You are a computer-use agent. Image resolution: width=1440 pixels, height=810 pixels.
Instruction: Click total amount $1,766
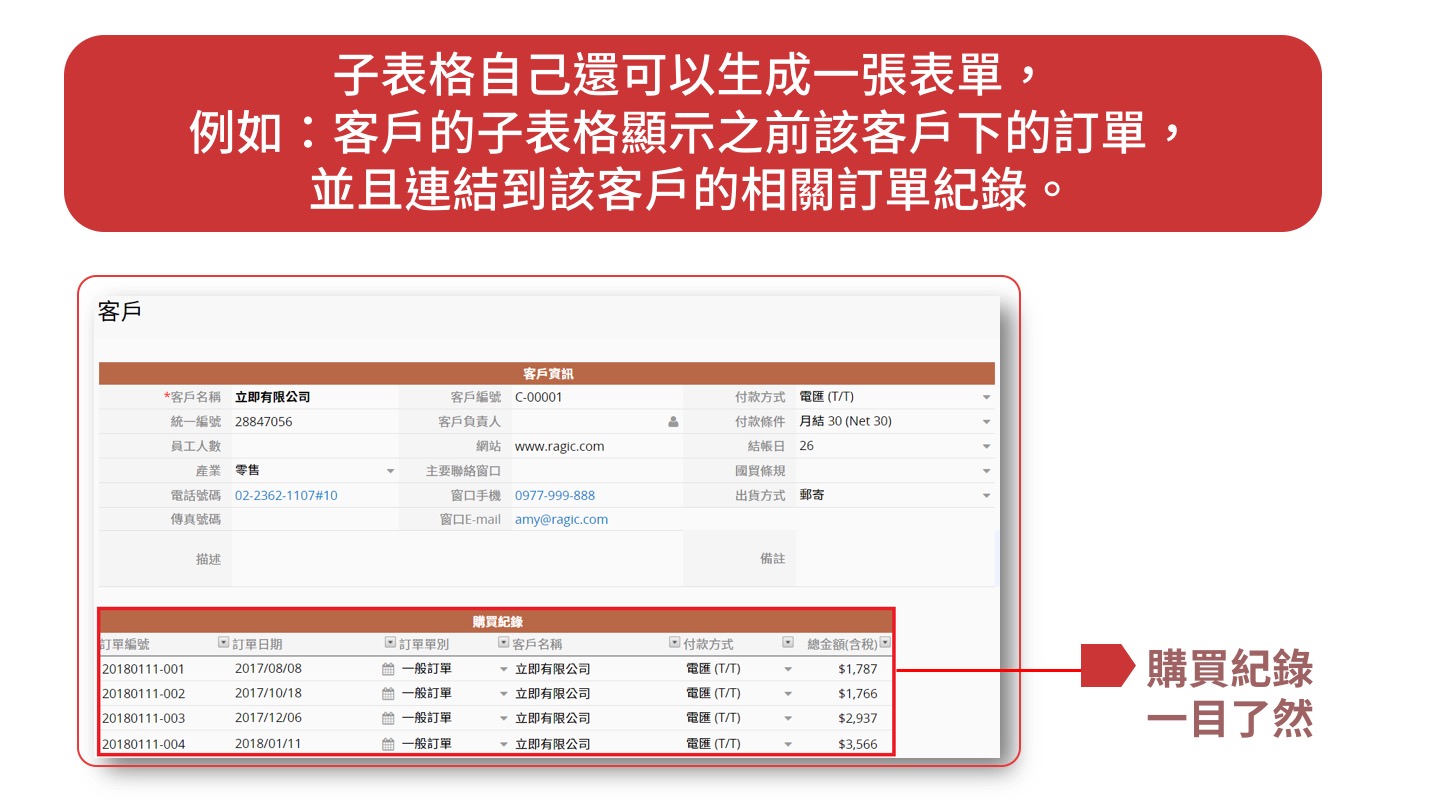tap(857, 693)
